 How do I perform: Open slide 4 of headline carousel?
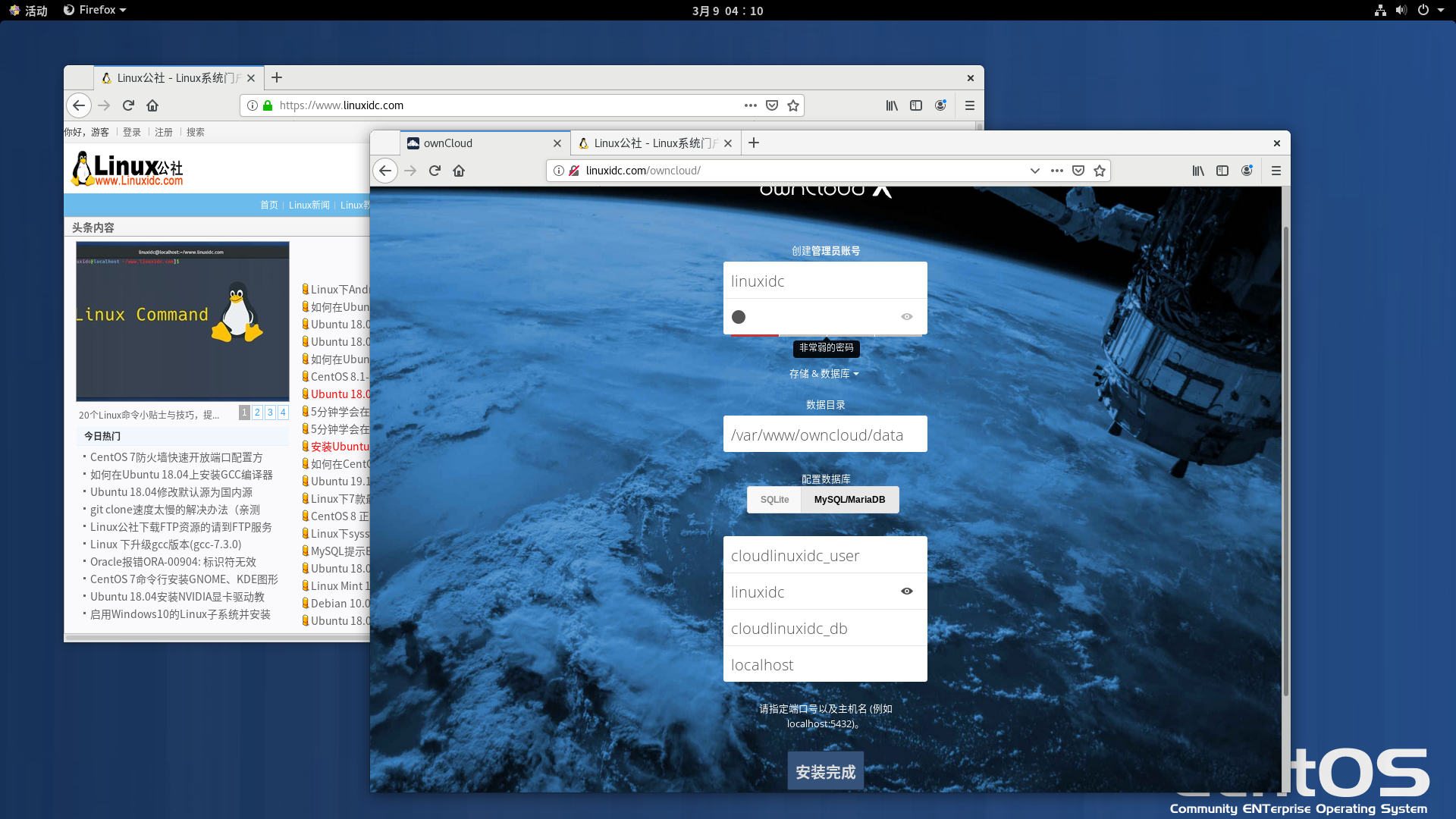[x=283, y=413]
